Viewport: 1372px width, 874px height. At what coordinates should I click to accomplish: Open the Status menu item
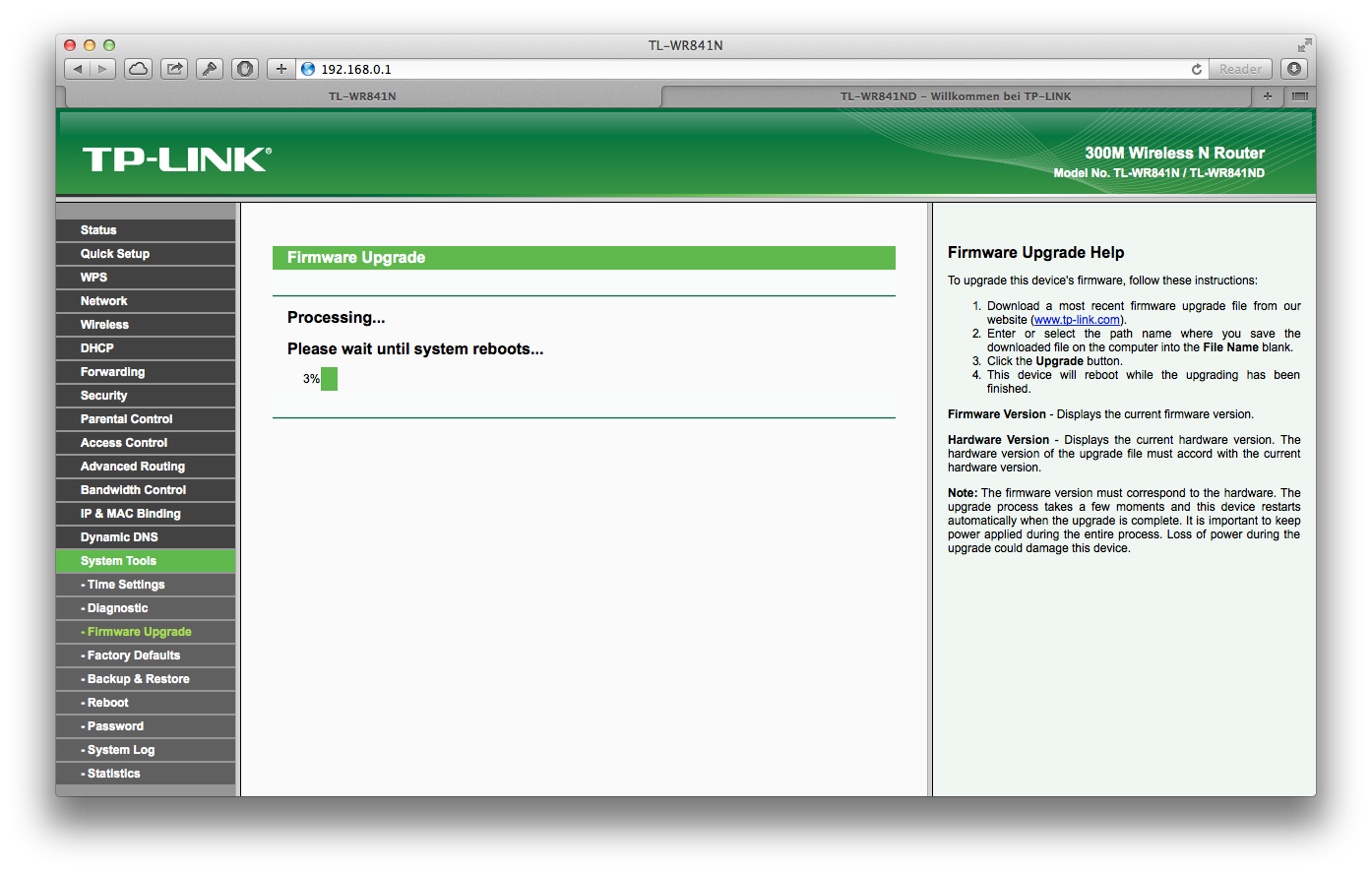146,230
